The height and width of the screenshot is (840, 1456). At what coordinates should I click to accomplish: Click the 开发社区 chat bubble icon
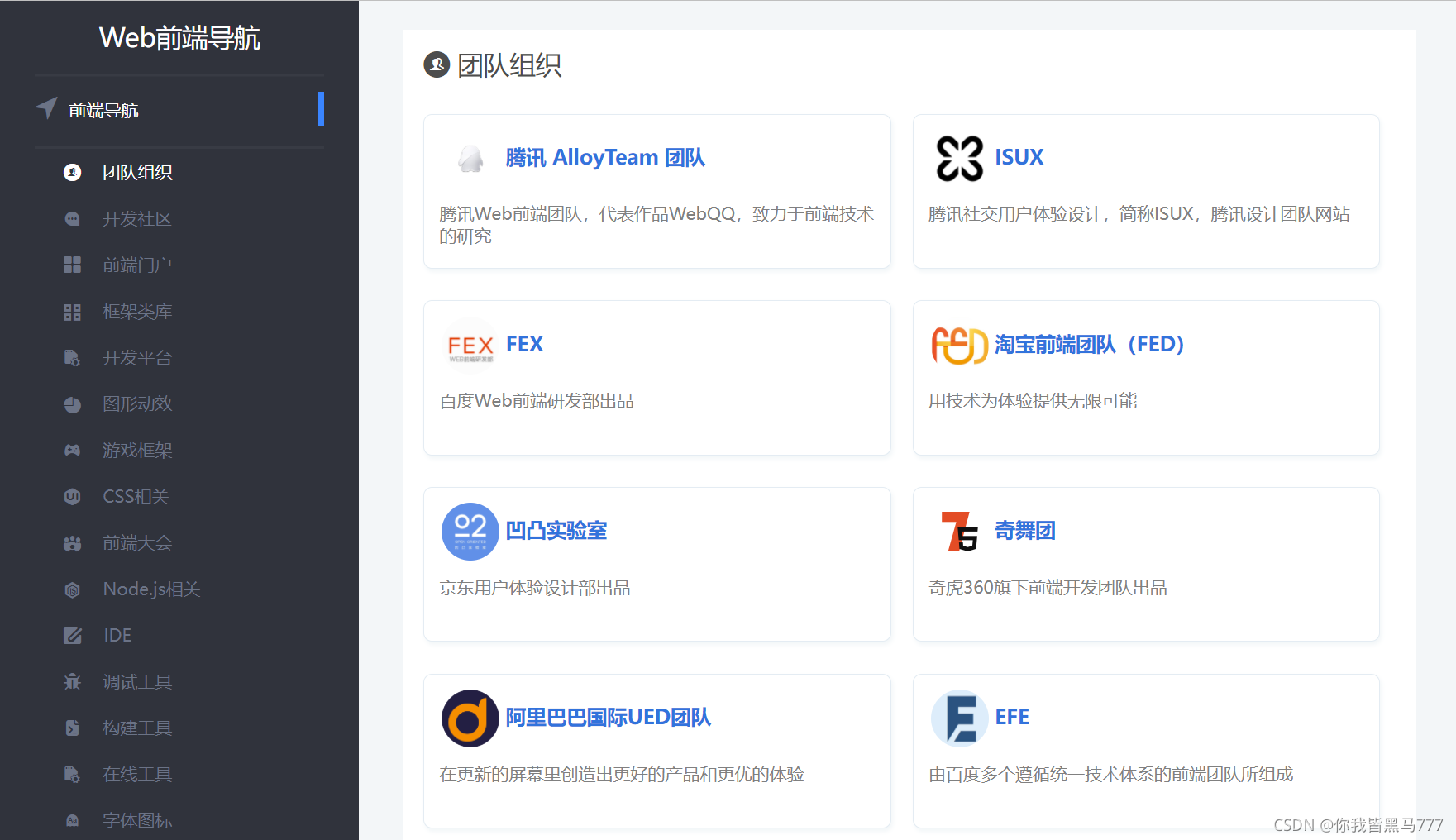pos(73,218)
